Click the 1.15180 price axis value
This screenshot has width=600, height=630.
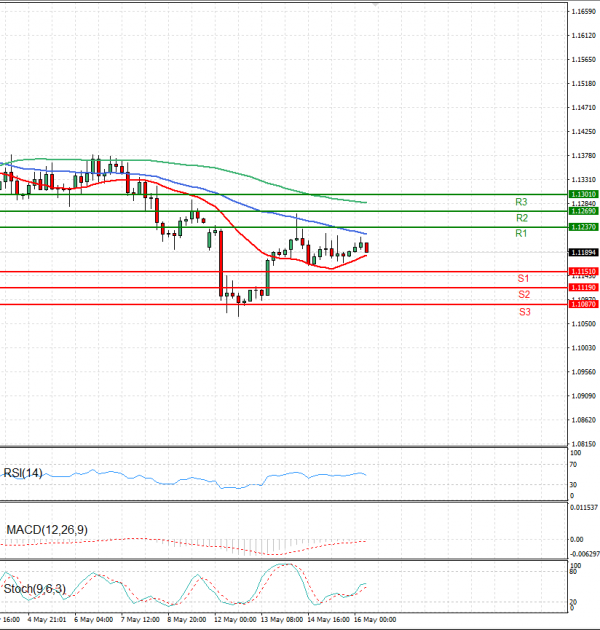(x=584, y=84)
